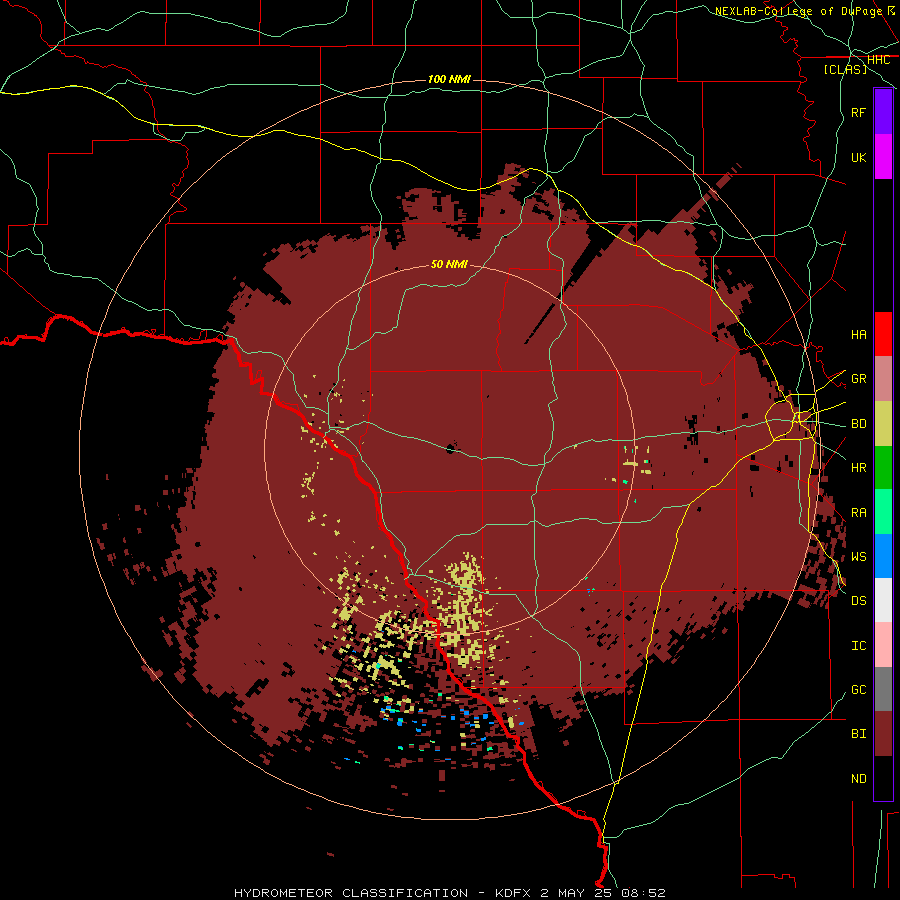
Task: Click the UK magenta legend swatch
Action: pyautogui.click(x=883, y=157)
